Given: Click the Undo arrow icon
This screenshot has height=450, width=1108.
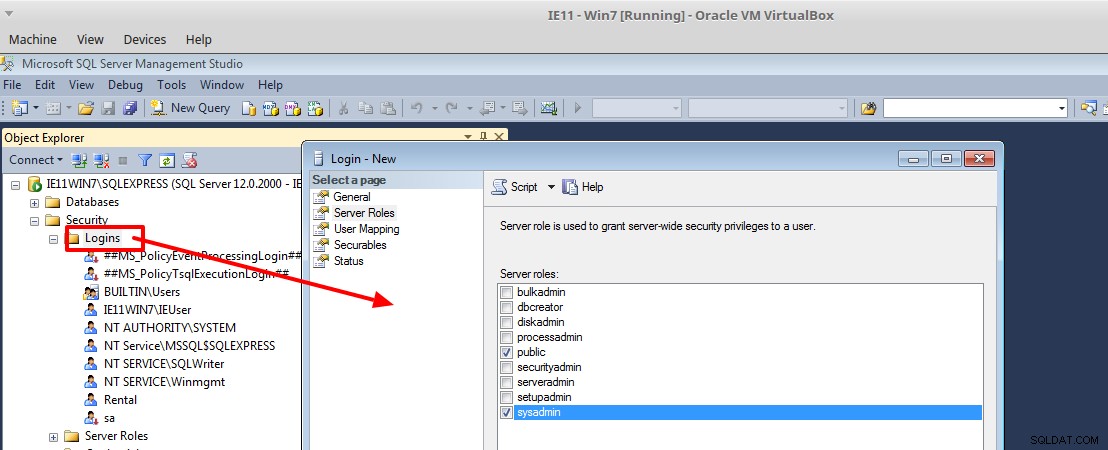Looking at the screenshot, I should click(416, 108).
